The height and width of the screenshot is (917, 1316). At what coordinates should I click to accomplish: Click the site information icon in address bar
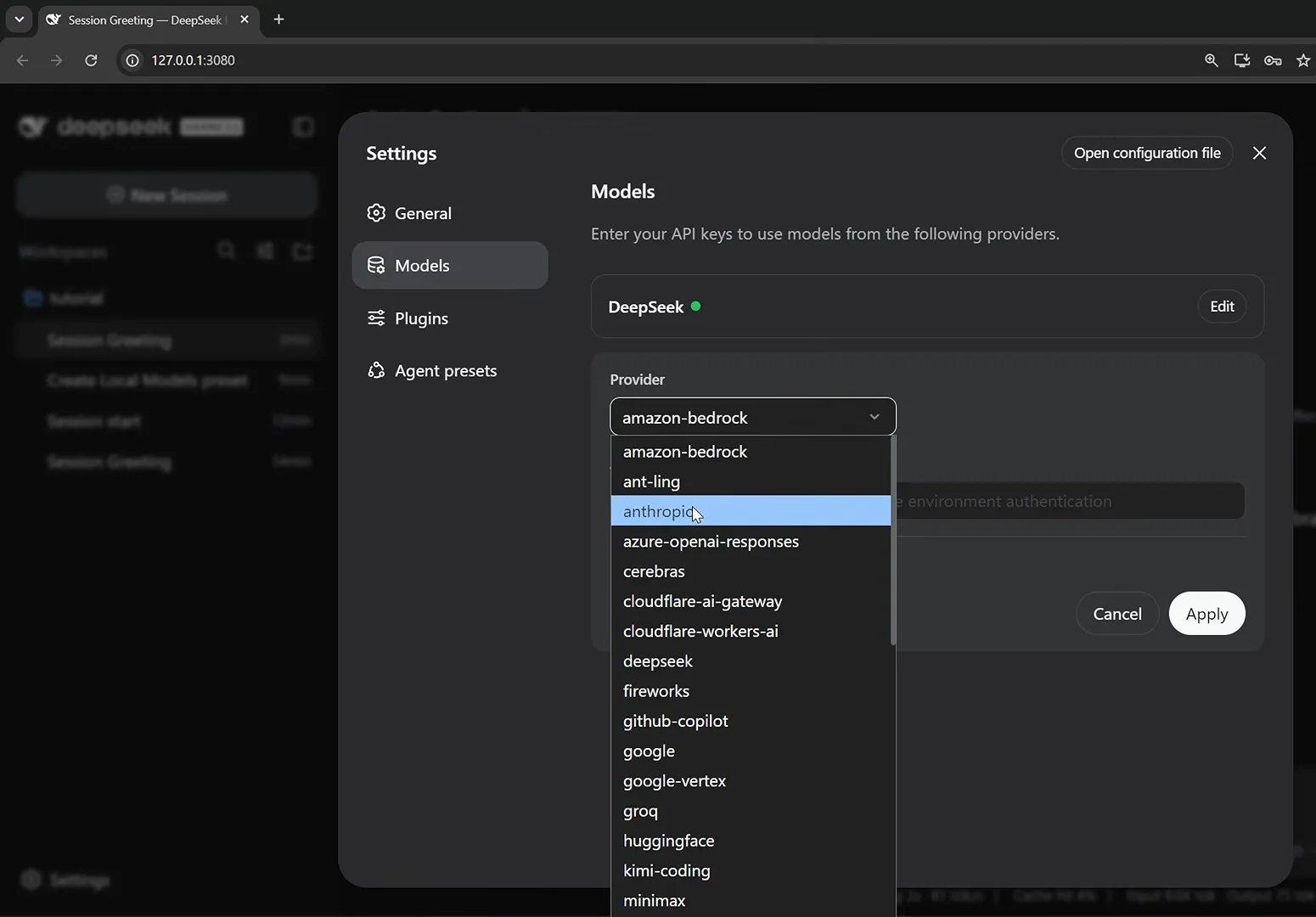point(132,60)
